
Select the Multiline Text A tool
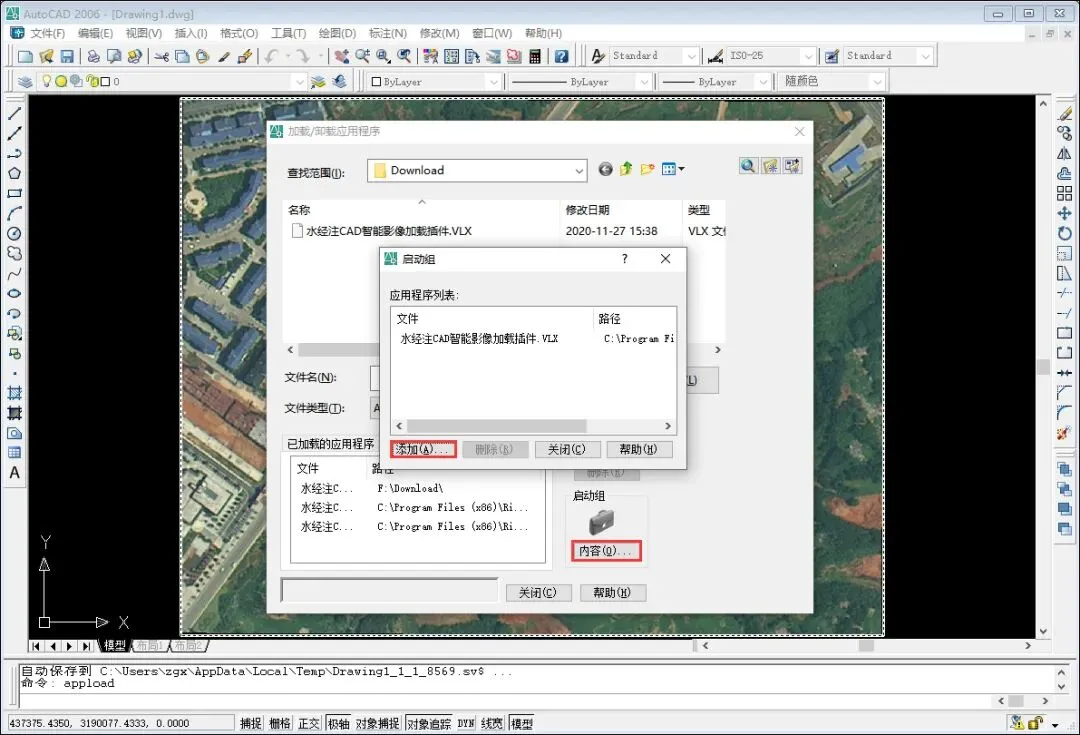click(14, 473)
